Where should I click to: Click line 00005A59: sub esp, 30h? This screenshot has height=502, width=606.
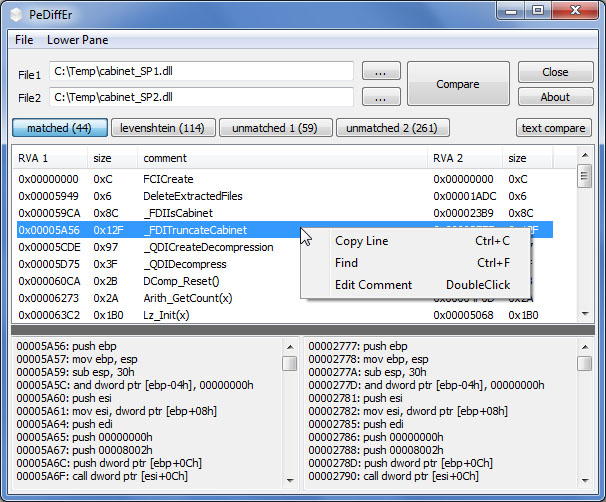tap(75, 372)
